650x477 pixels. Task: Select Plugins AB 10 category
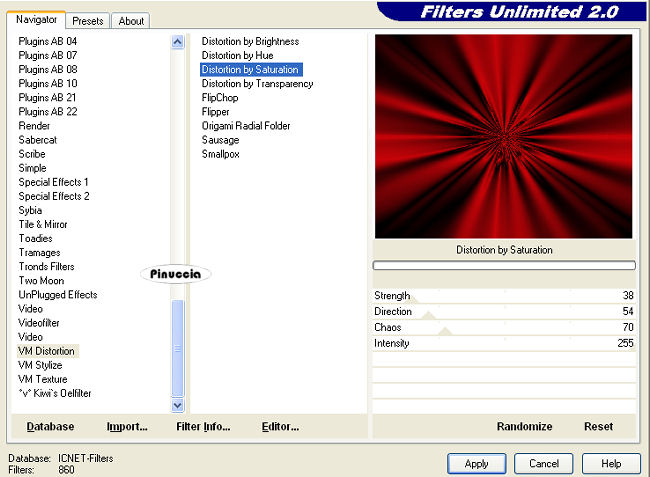click(x=48, y=84)
